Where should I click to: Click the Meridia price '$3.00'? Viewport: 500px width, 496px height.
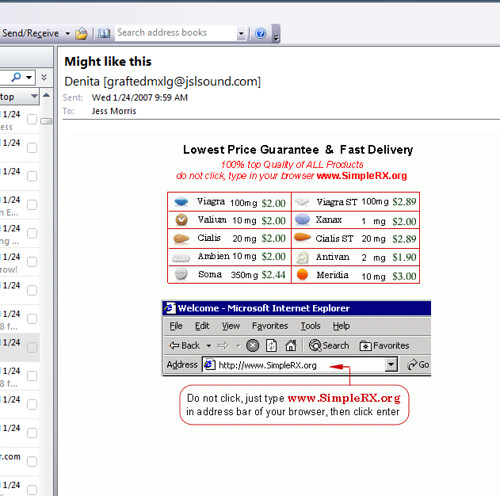(404, 276)
